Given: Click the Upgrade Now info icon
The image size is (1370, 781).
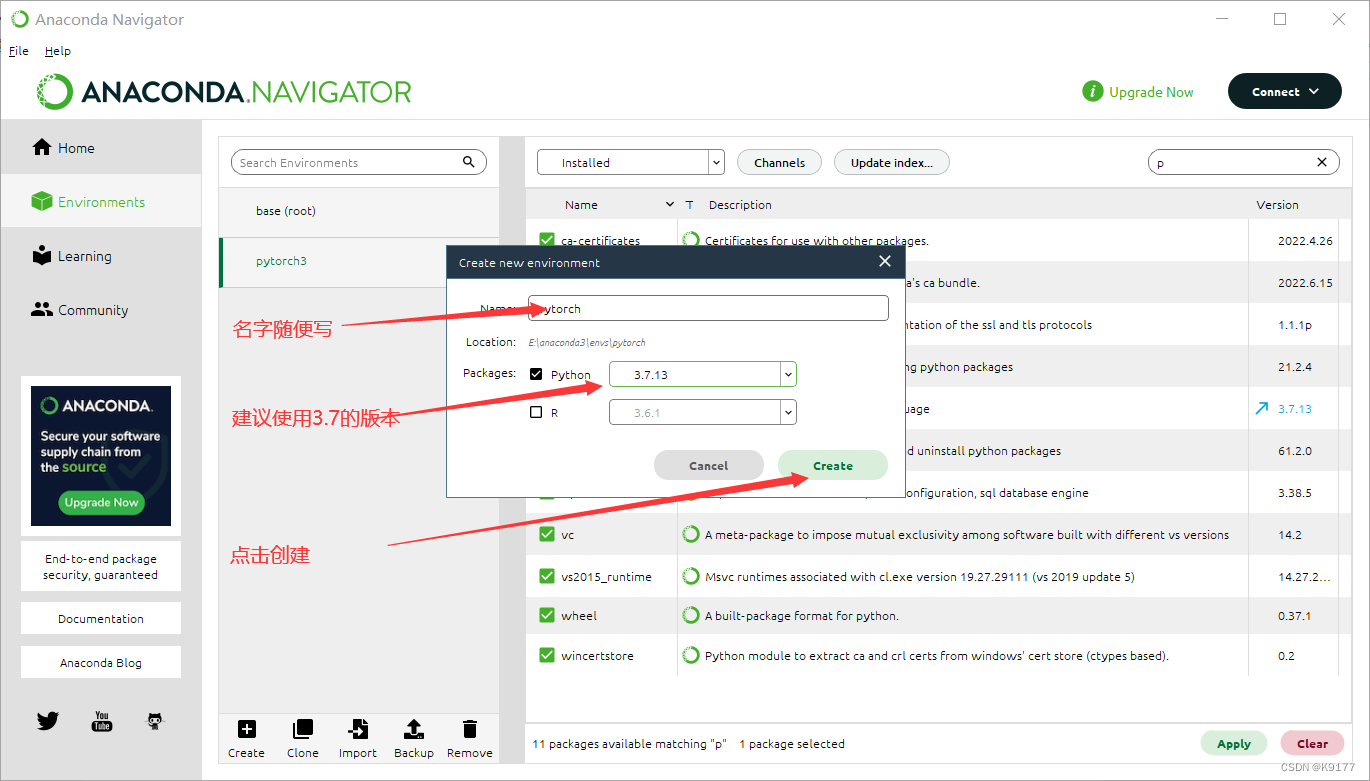Looking at the screenshot, I should (x=1092, y=92).
